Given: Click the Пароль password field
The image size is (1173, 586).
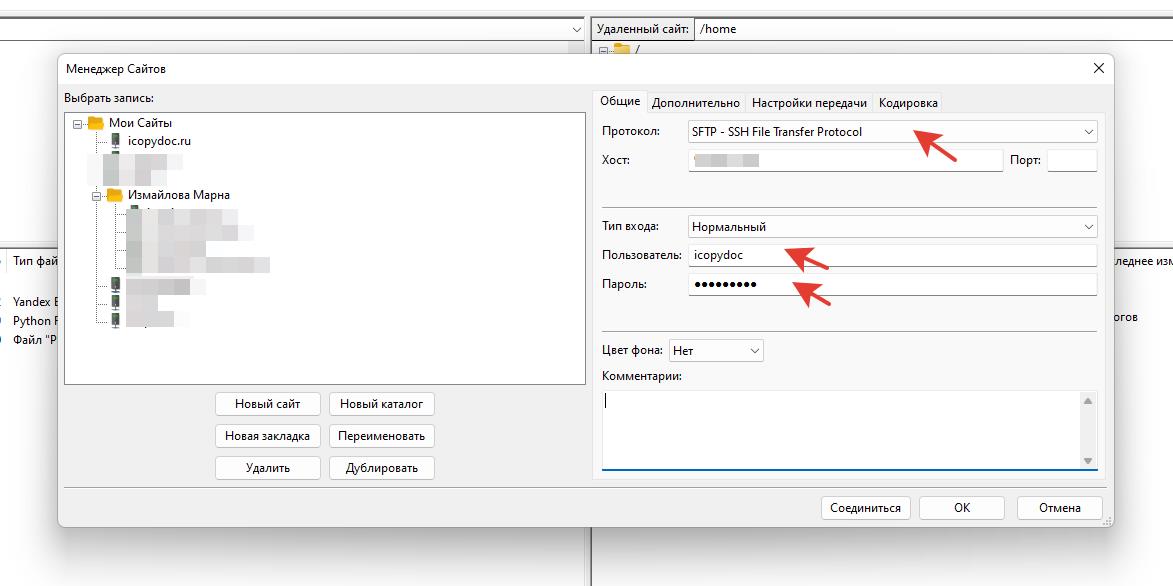Looking at the screenshot, I should coord(892,285).
